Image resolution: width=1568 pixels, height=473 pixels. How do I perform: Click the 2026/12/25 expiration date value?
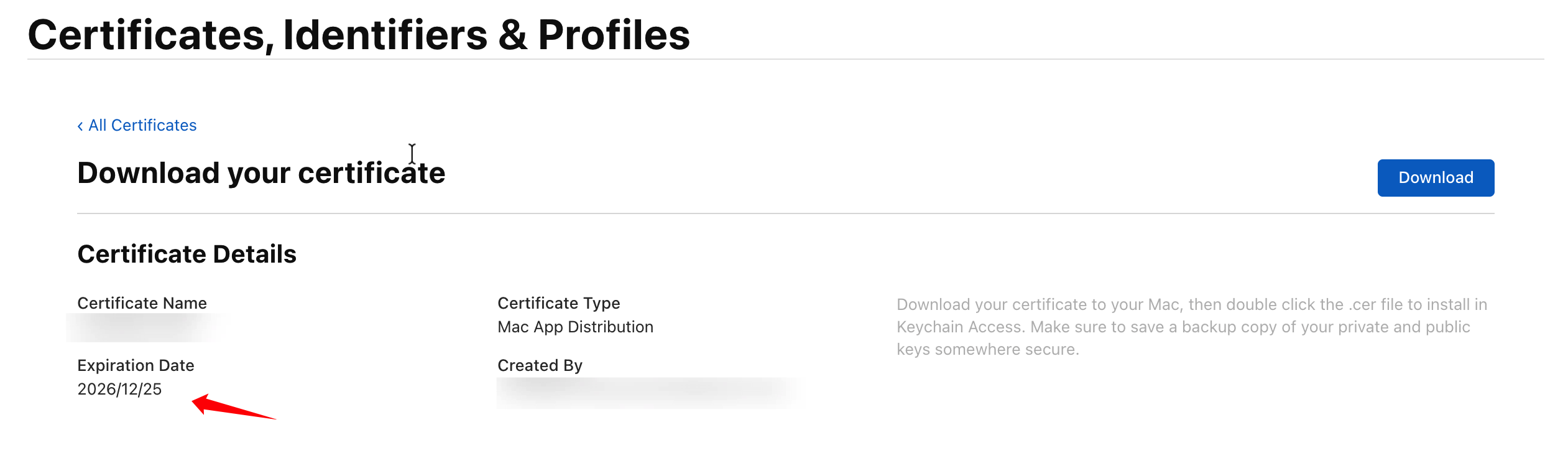[119, 389]
